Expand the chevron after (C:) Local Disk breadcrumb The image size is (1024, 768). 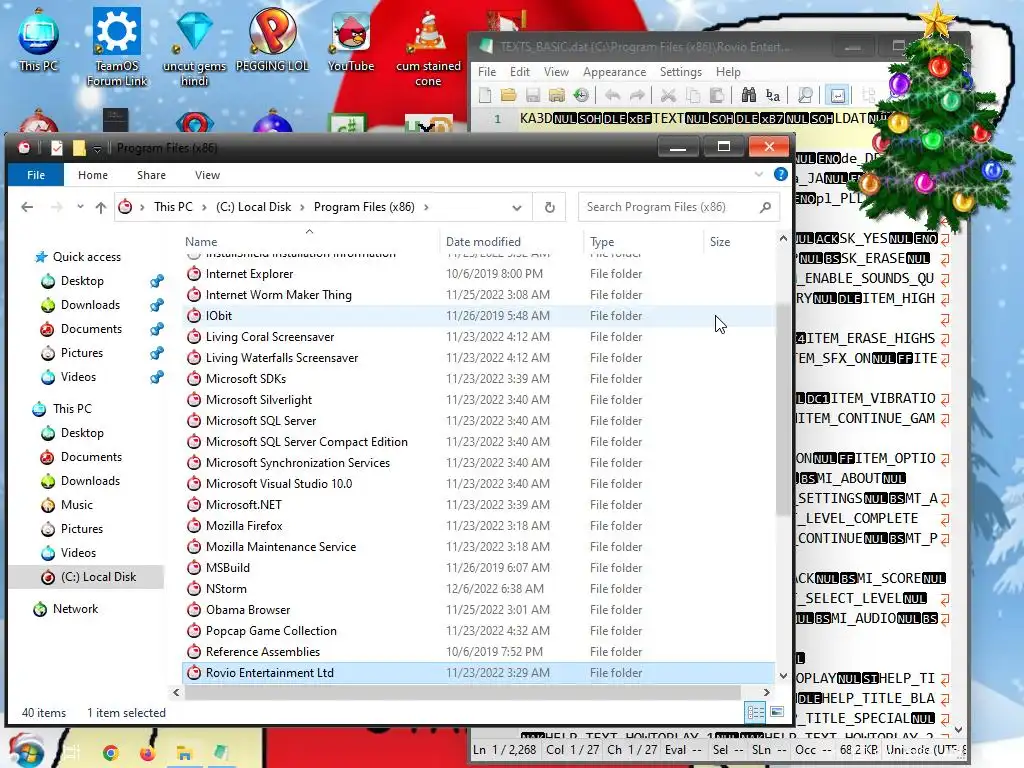point(302,207)
